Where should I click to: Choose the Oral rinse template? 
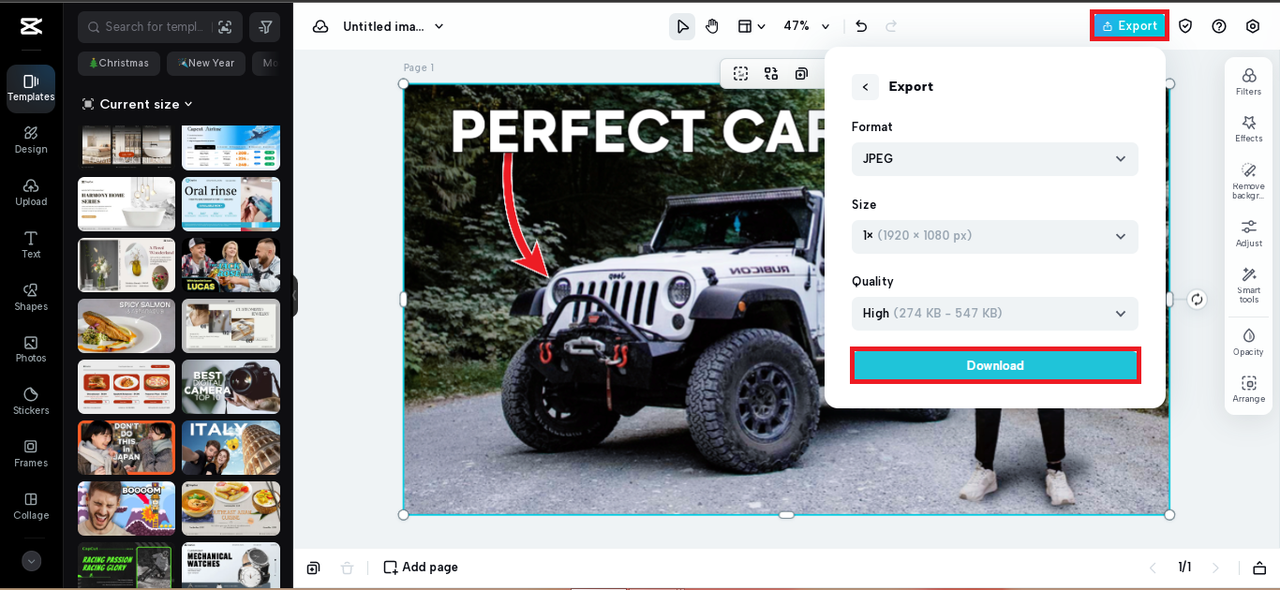coord(231,204)
